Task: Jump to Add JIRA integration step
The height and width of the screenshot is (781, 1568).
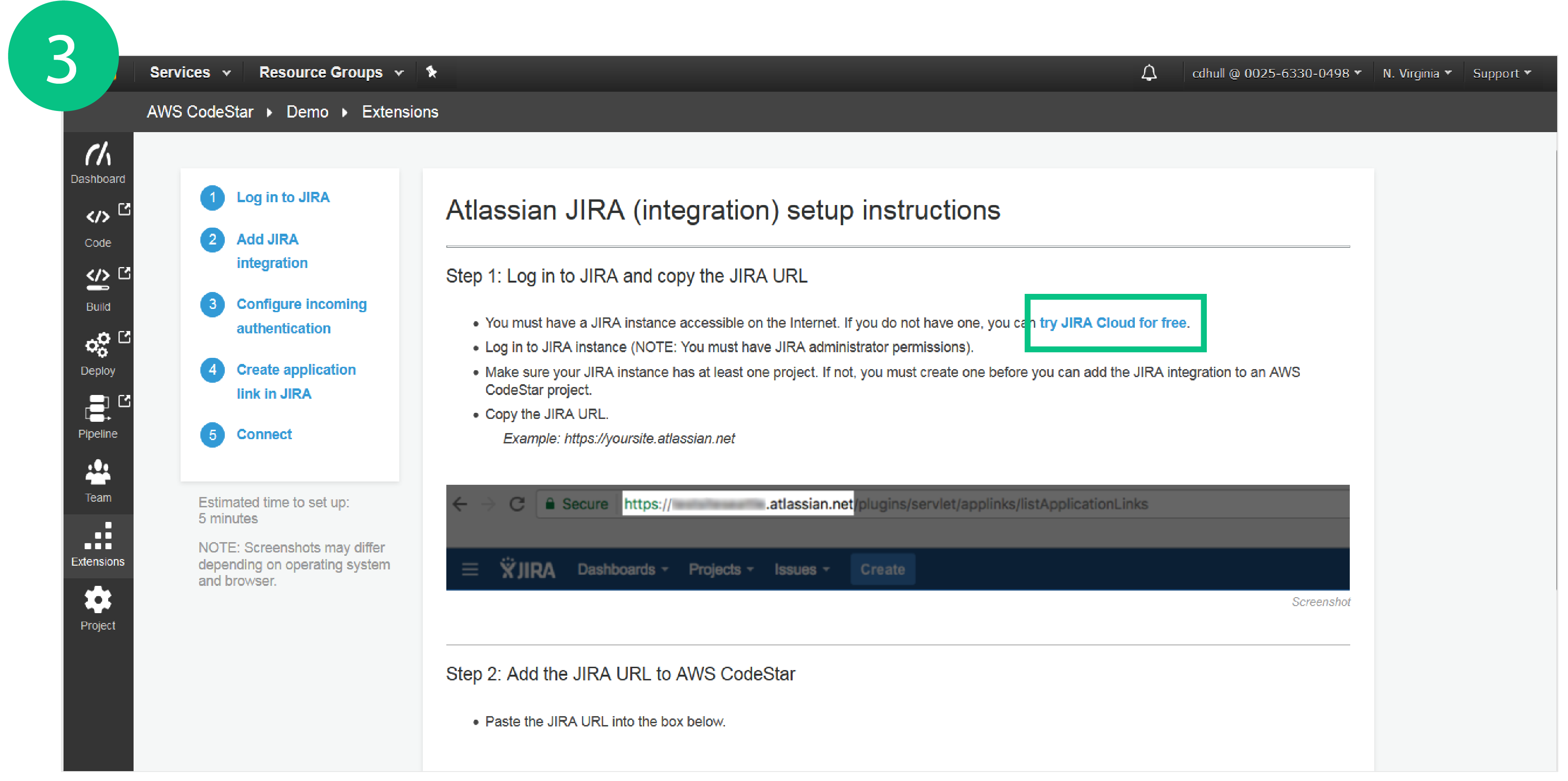Action: point(272,252)
